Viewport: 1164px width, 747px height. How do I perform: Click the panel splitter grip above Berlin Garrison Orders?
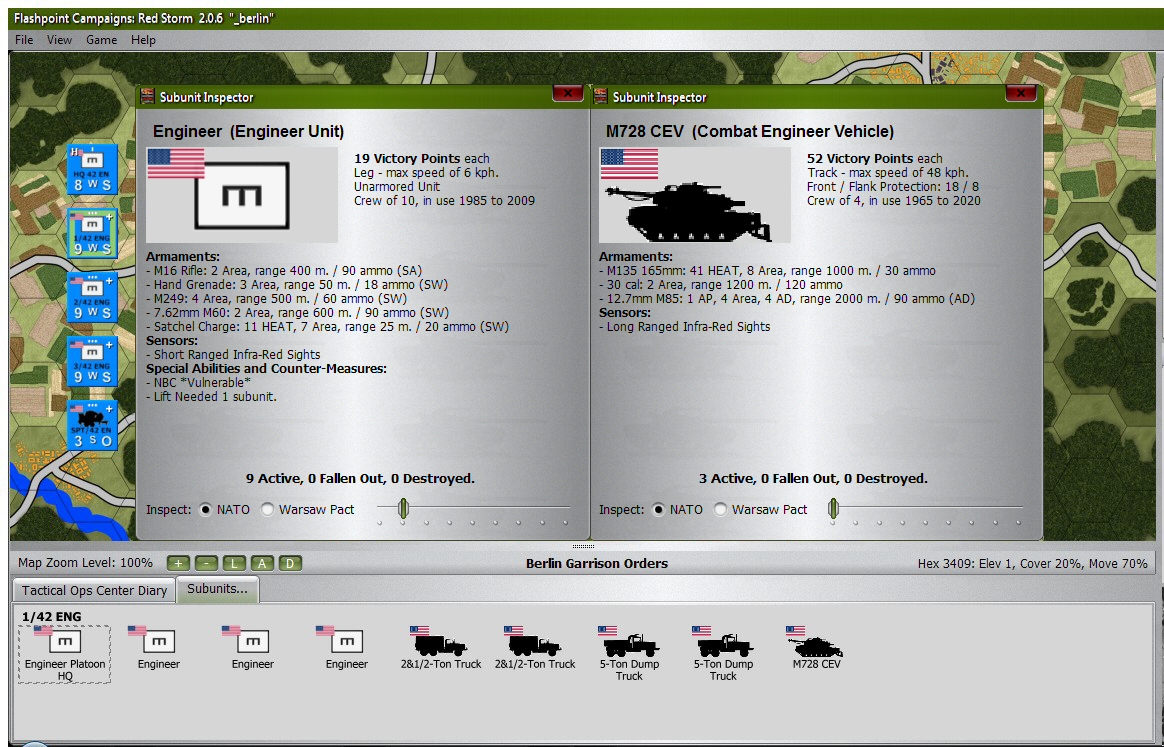point(583,546)
